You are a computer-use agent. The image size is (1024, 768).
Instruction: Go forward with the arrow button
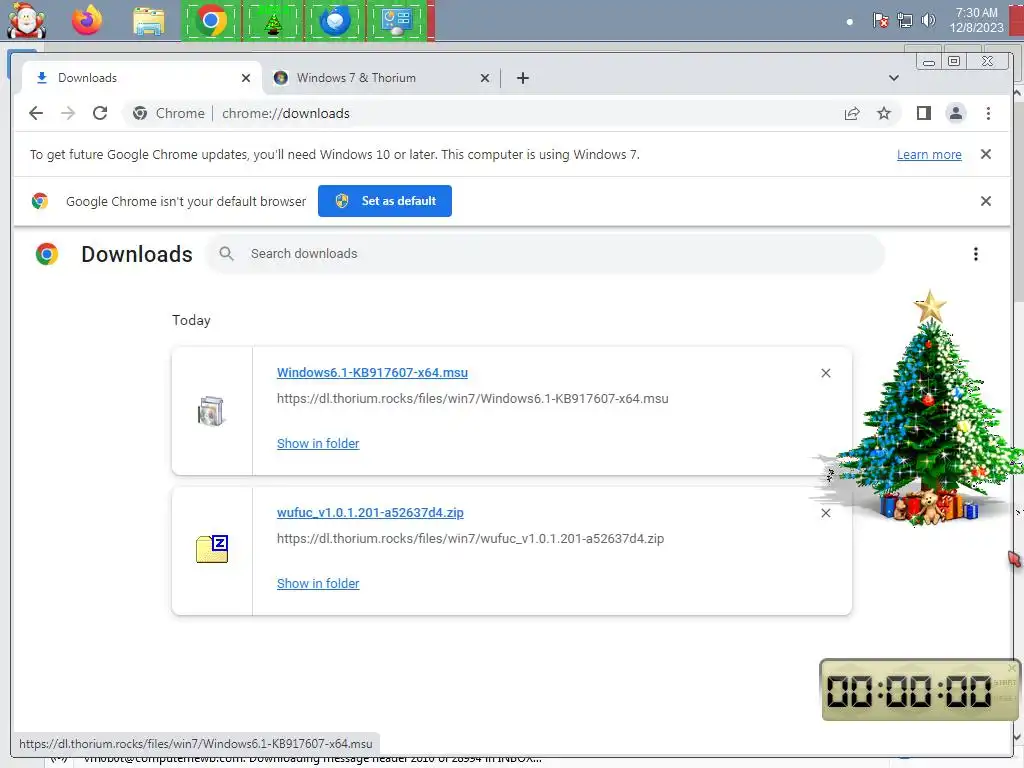coord(68,113)
